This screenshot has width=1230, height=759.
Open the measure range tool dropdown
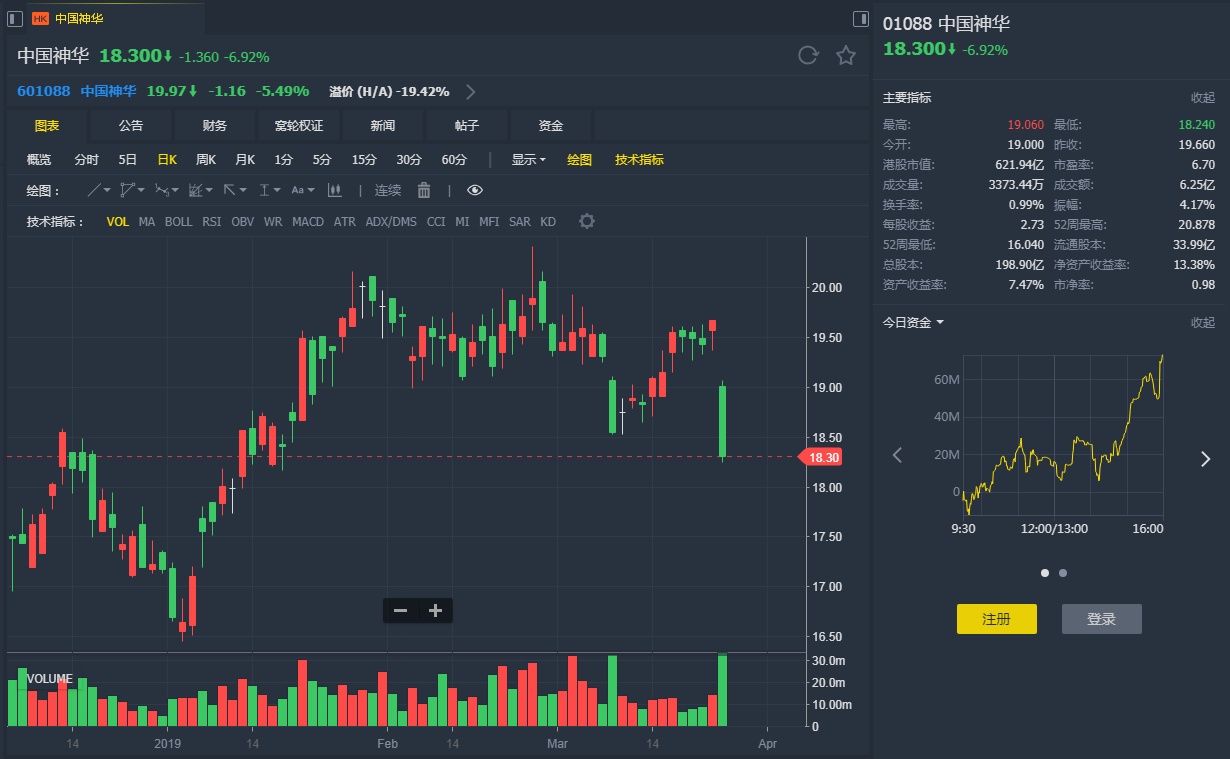(269, 190)
